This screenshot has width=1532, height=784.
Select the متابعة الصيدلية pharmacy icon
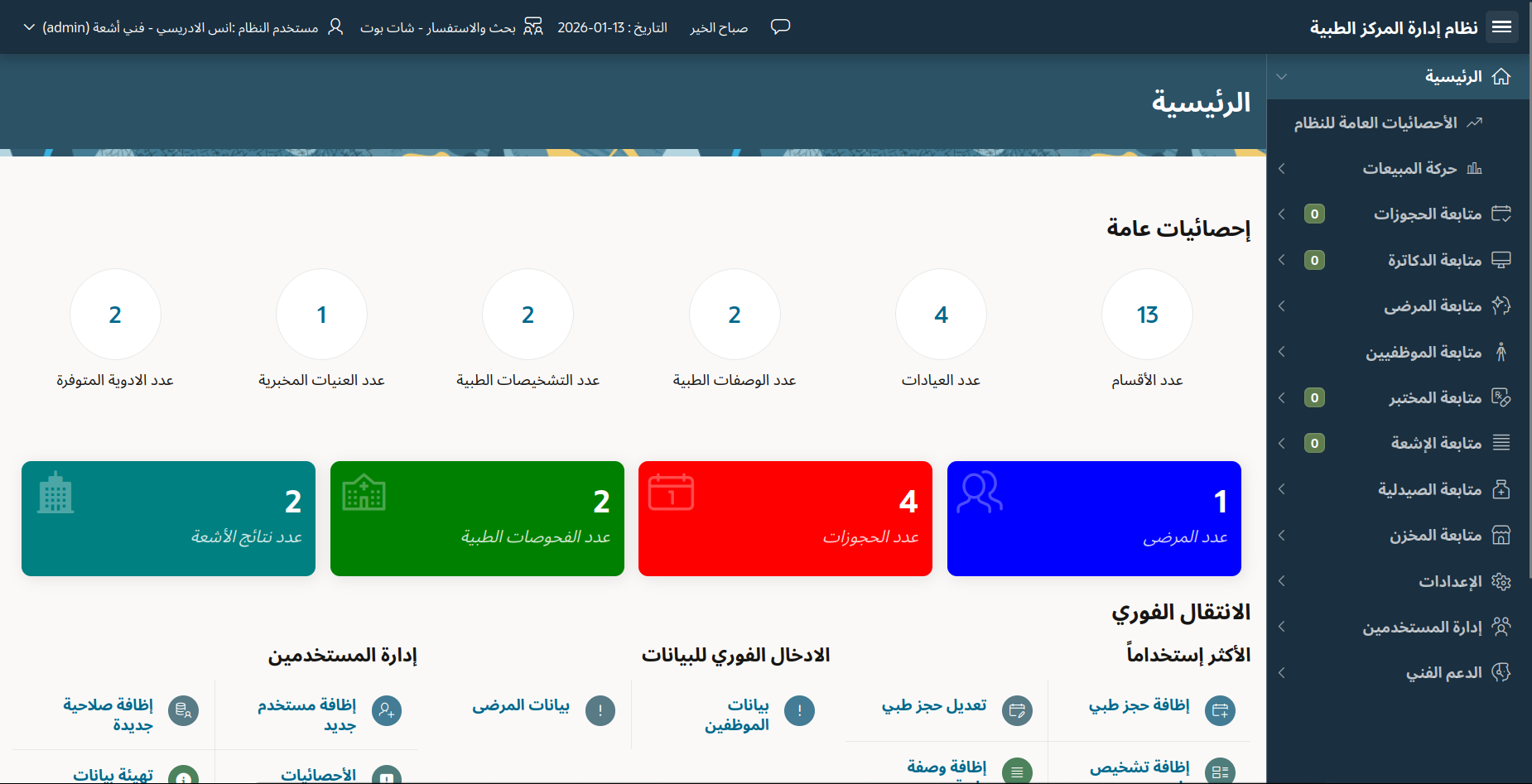tap(1502, 489)
